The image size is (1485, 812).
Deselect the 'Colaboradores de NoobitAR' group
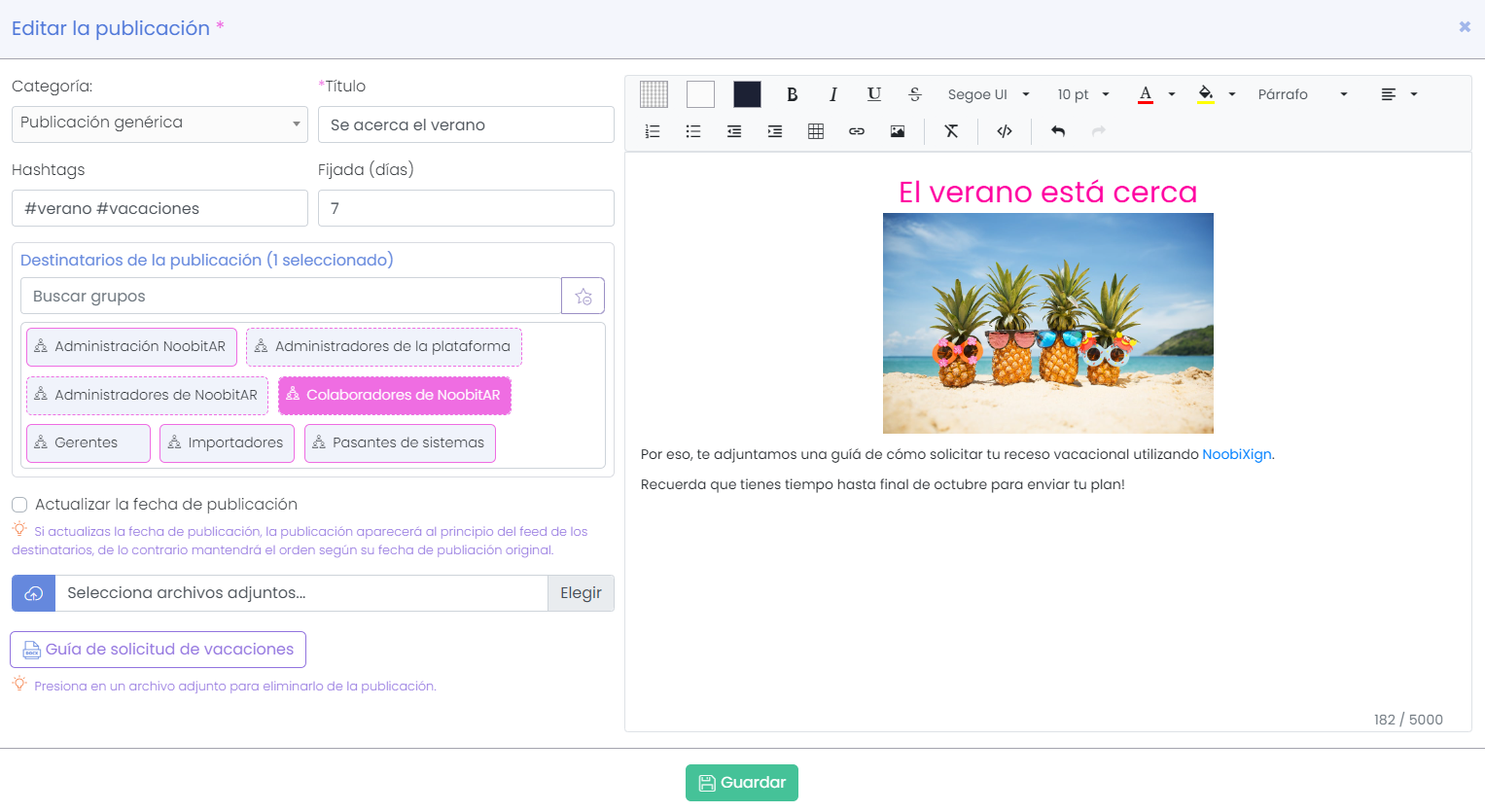point(394,395)
